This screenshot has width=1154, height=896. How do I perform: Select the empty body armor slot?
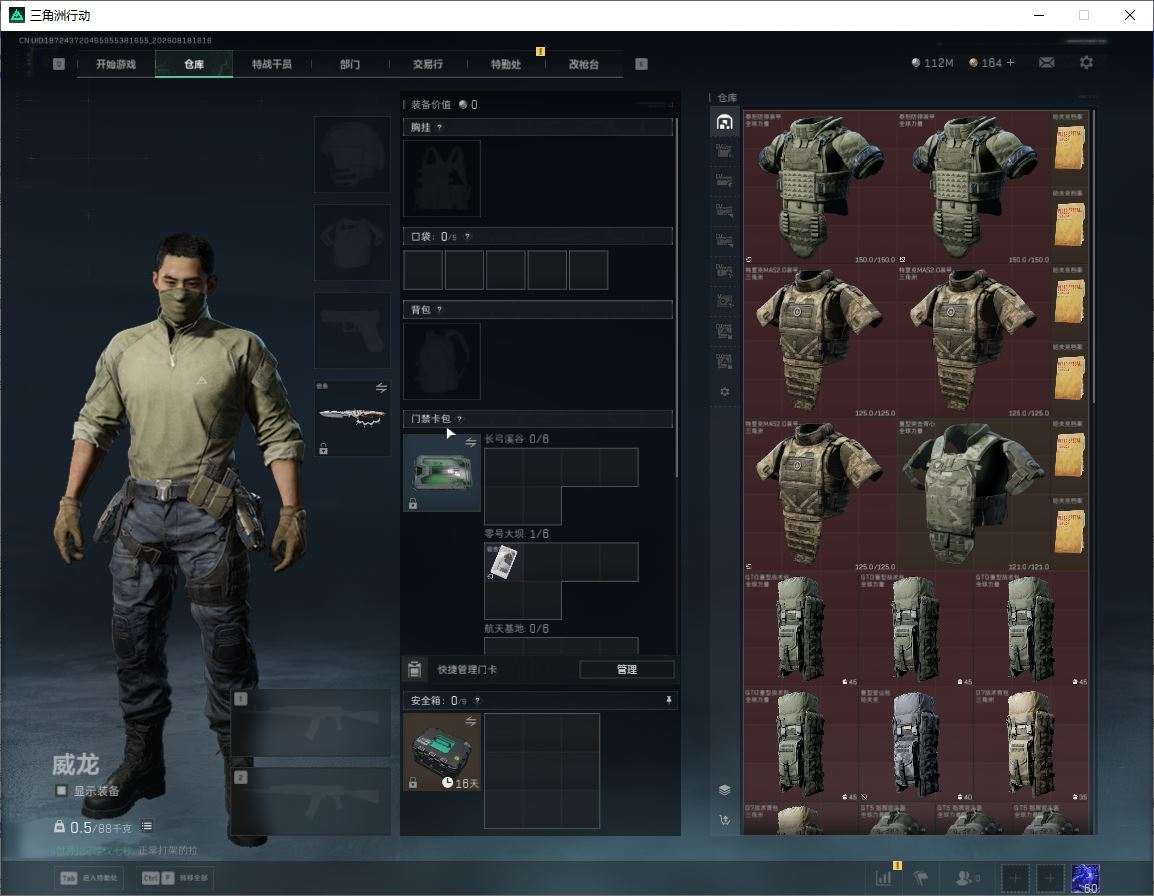[353, 242]
